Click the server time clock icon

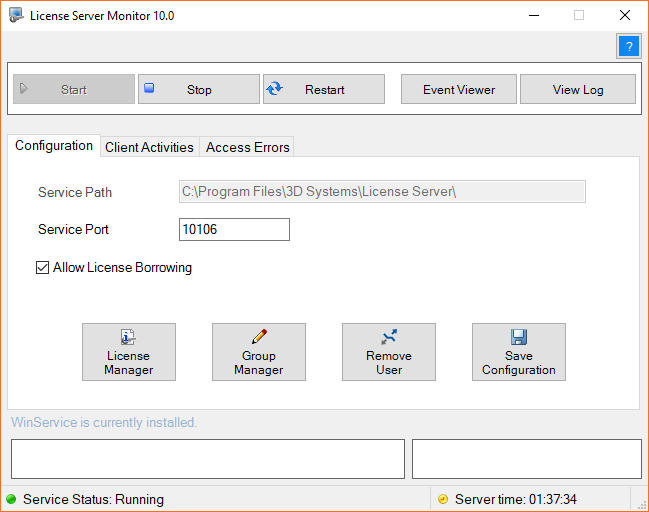pyautogui.click(x=443, y=499)
